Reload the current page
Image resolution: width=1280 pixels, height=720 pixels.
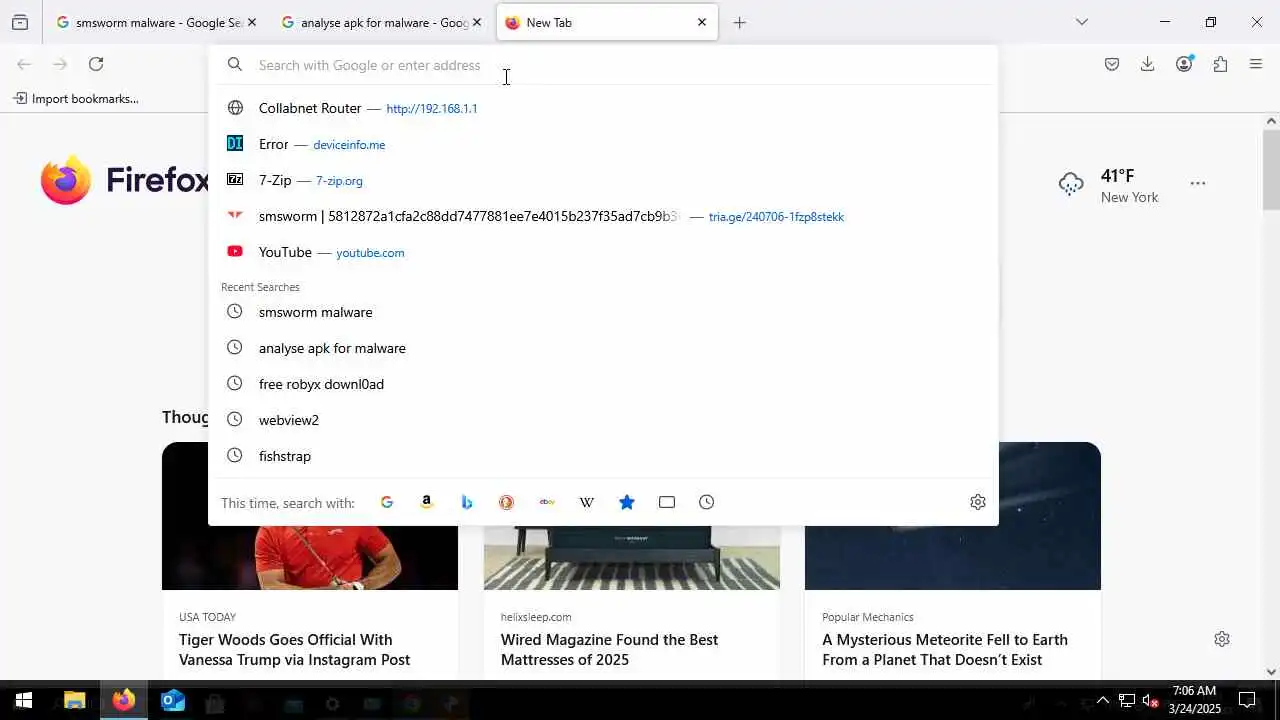96,64
